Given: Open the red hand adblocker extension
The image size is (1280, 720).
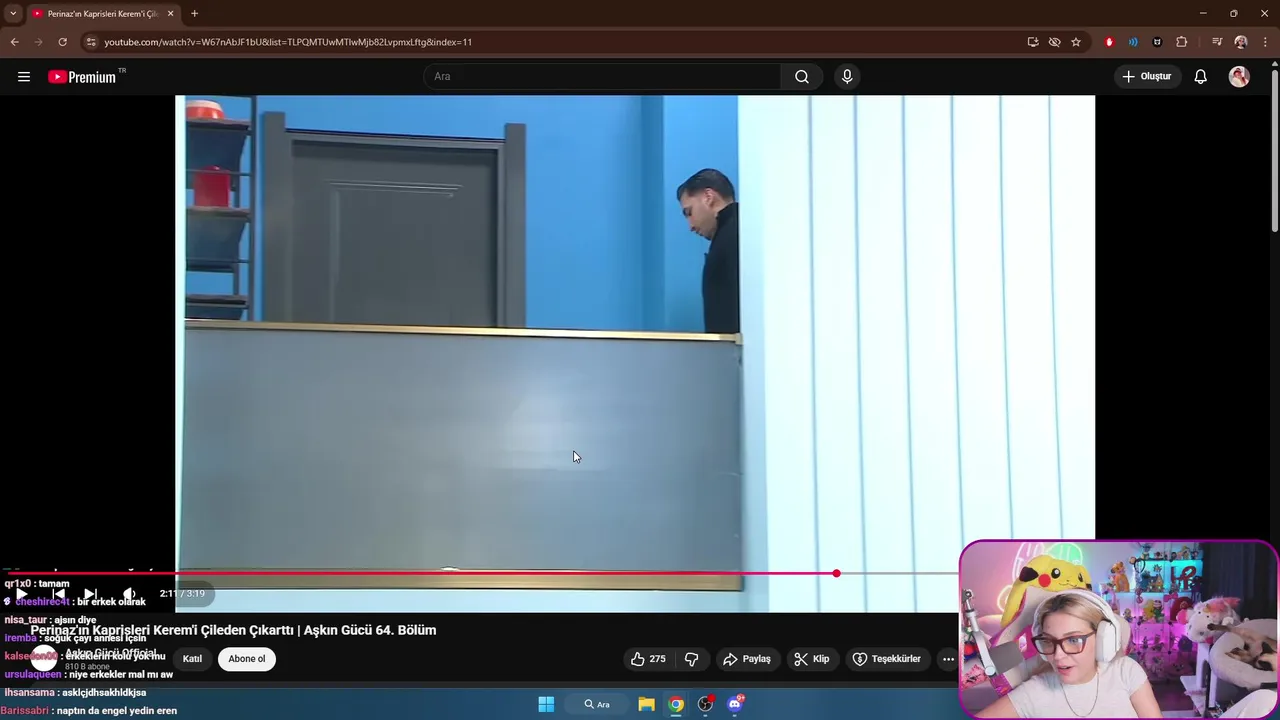Looking at the screenshot, I should (x=1109, y=42).
